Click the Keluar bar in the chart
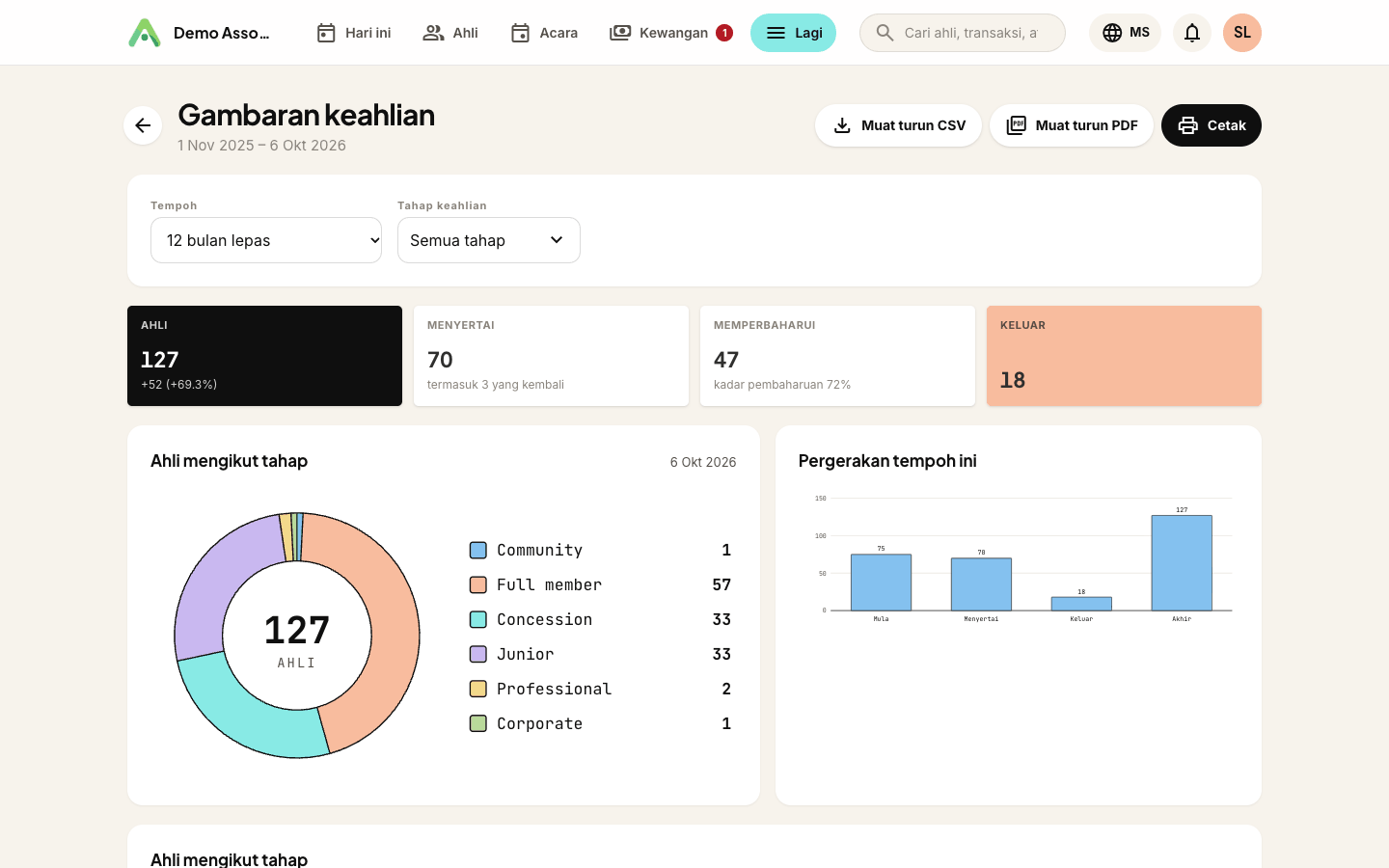Screen dimensions: 1389x868 point(1081,604)
